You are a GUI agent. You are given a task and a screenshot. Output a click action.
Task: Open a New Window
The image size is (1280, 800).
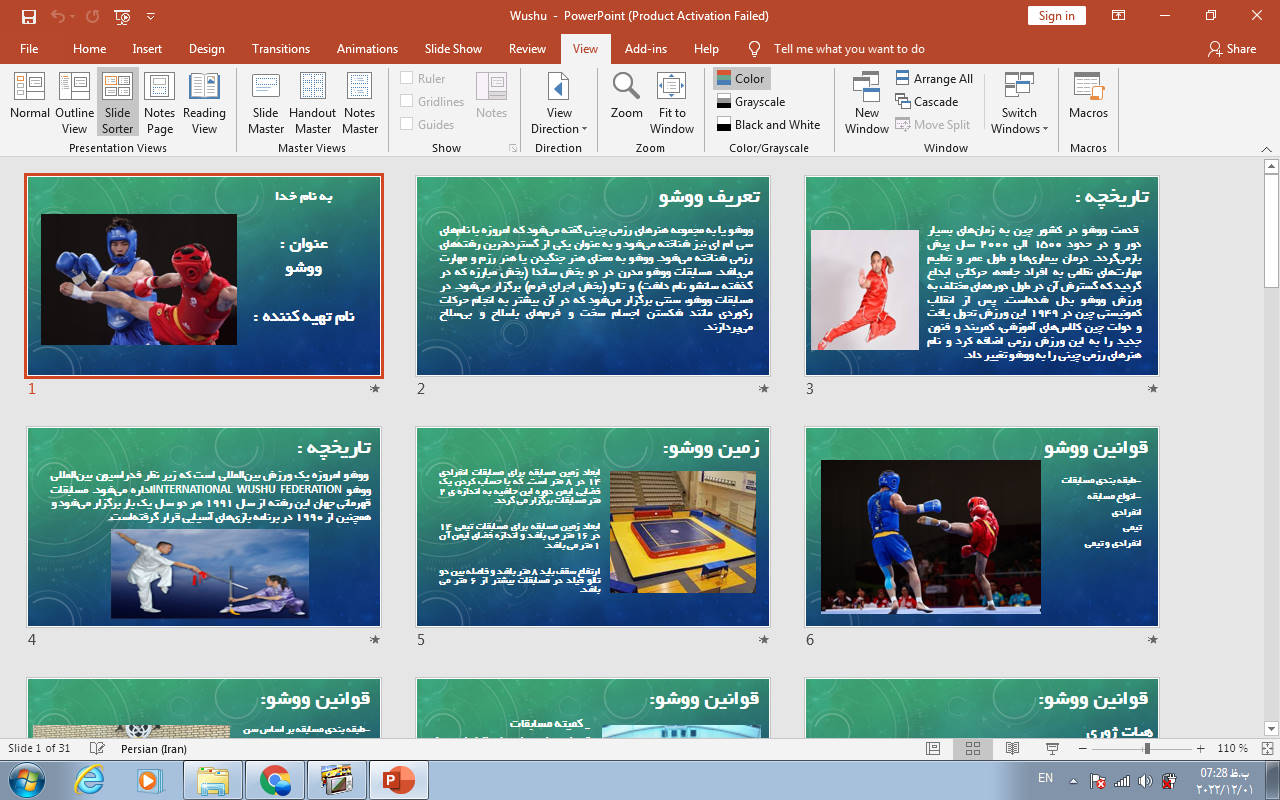point(866,101)
